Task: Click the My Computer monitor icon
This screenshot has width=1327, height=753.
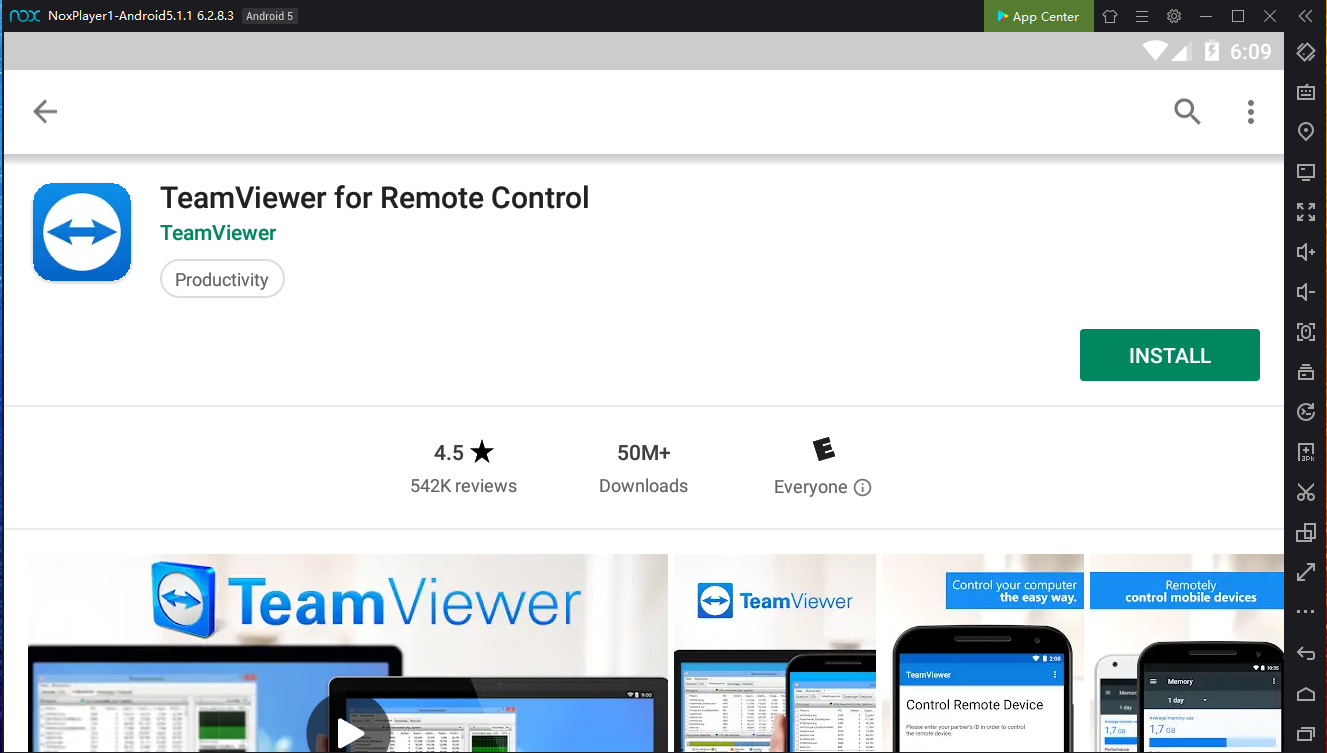Action: [1305, 172]
